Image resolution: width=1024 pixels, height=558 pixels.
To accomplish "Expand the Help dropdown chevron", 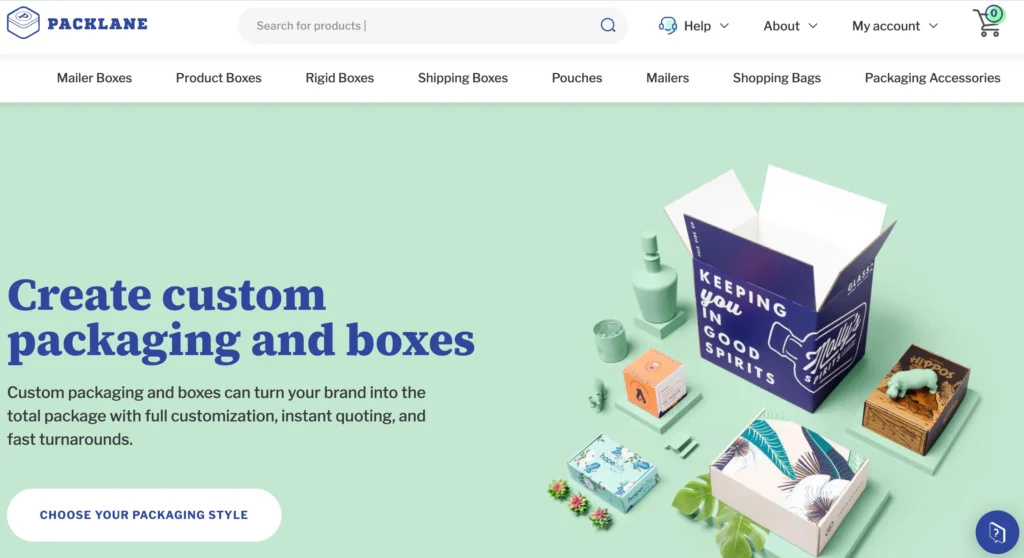I will point(724,26).
